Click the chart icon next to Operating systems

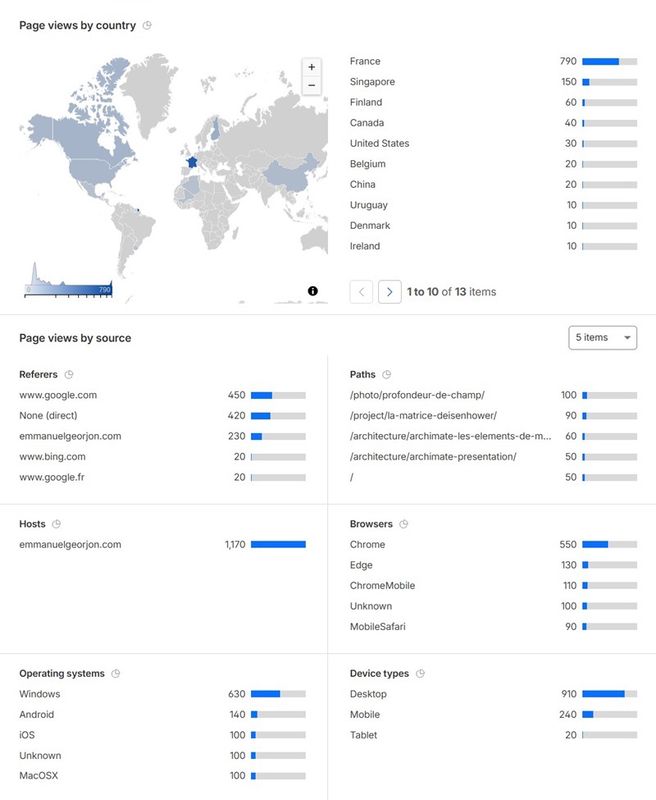tap(116, 674)
